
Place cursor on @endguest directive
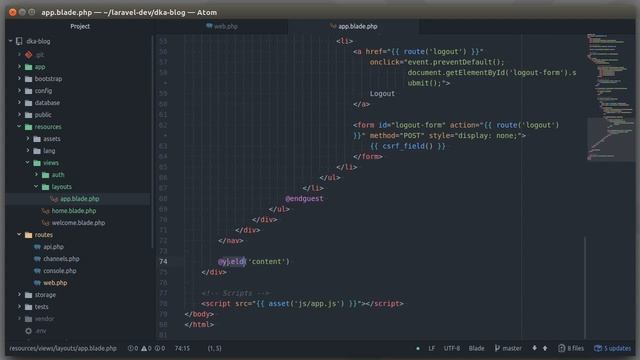(304, 198)
